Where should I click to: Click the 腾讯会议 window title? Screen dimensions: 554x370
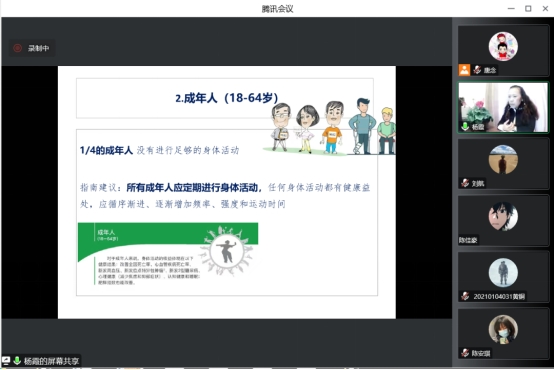tap(277, 8)
